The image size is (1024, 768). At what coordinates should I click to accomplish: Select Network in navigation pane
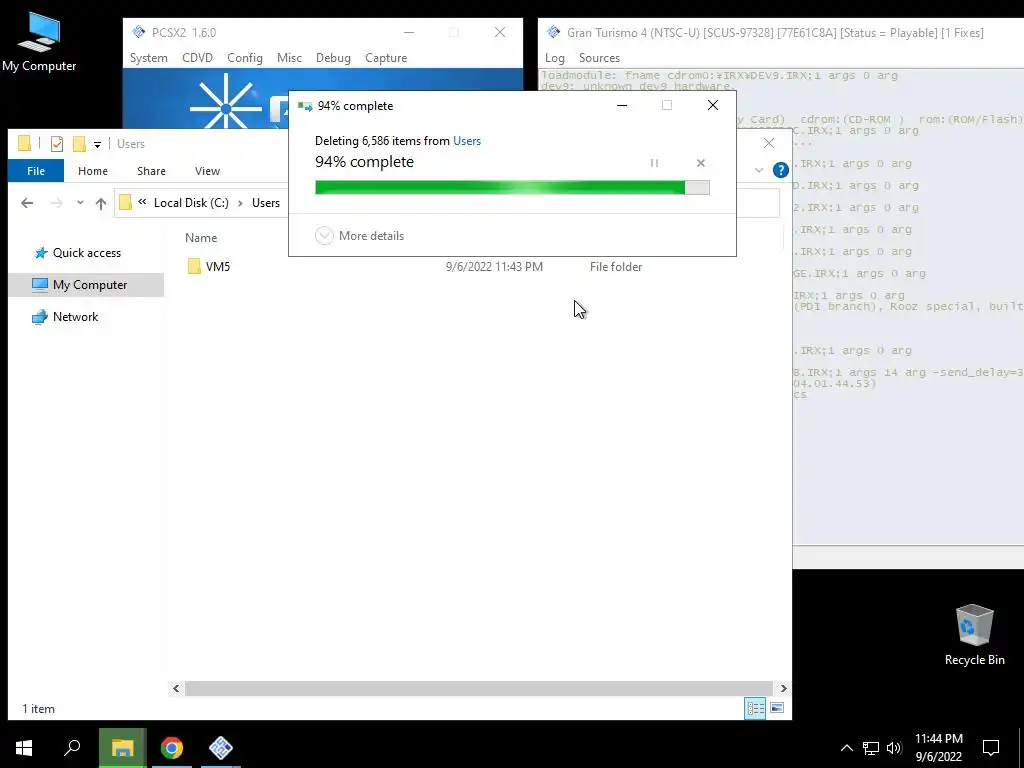coord(65,317)
